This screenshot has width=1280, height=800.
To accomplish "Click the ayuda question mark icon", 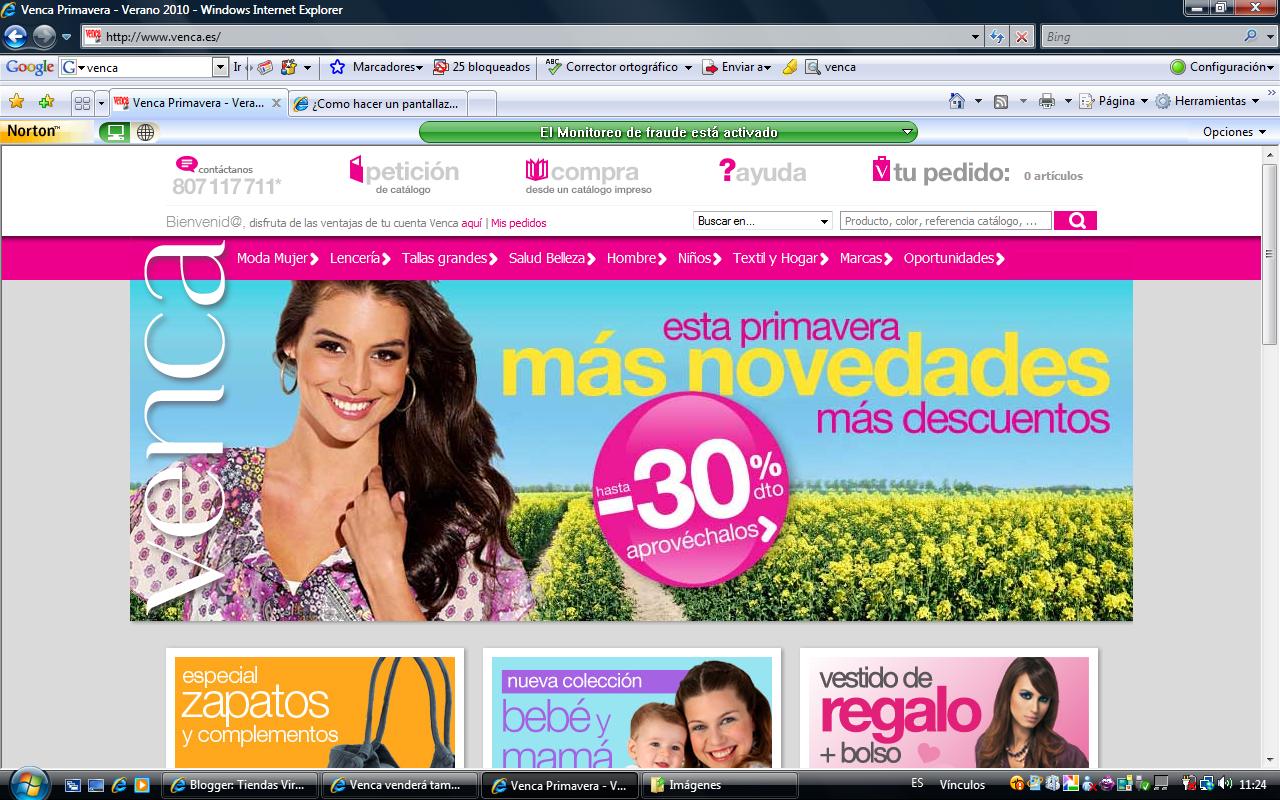I will pyautogui.click(x=727, y=171).
